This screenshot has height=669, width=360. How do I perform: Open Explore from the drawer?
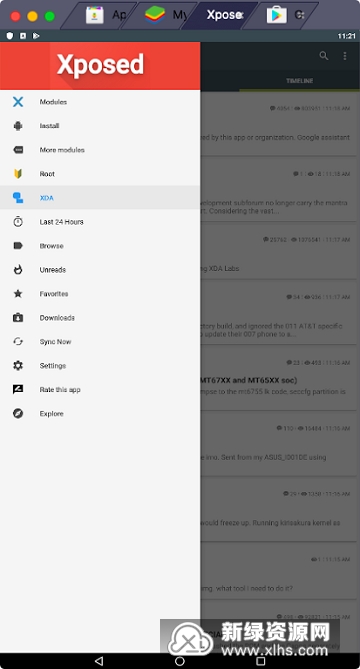click(100, 413)
